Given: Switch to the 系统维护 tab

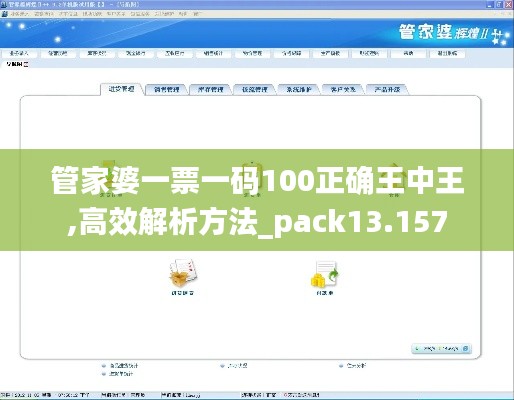Looking at the screenshot, I should 299,89.
